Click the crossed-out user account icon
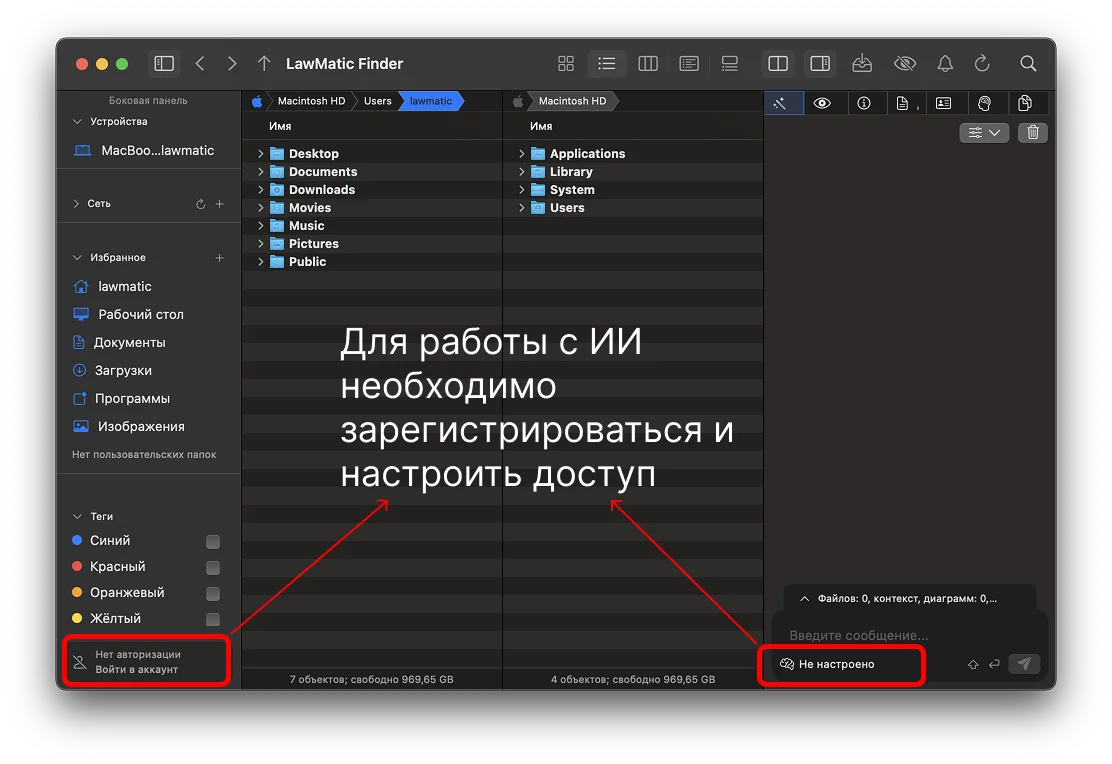 coord(79,663)
